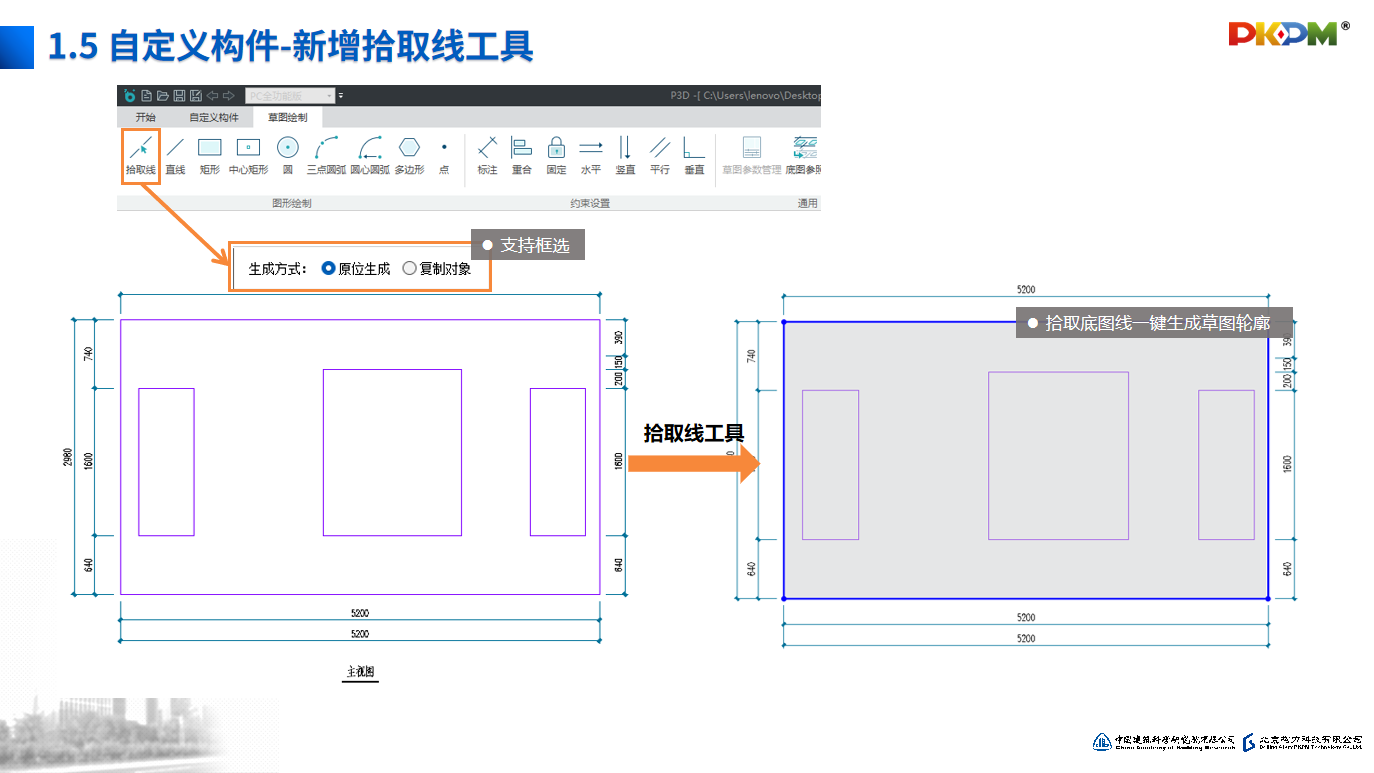
Task: Choose the 矩形 rectangle tool
Action: tap(209, 156)
